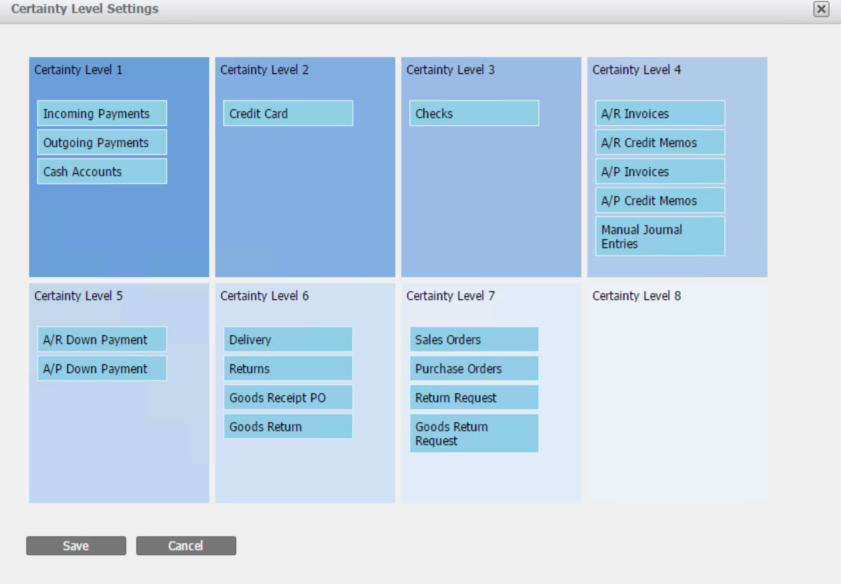
Task: Select the Goods Receipt PO item
Action: point(288,398)
